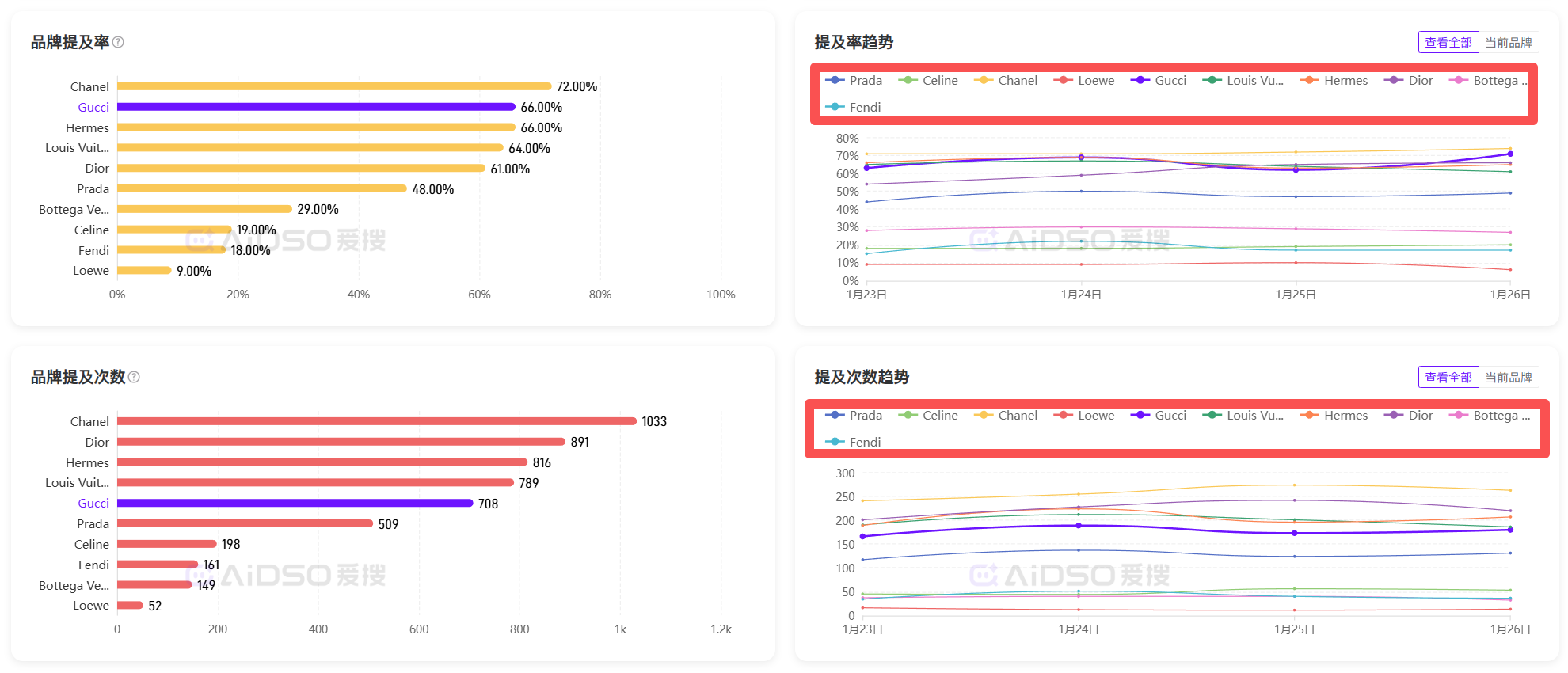This screenshot has width=1568, height=673.
Task: Click the purple Gucci bar in 品牌提及率
Action: click(x=316, y=107)
